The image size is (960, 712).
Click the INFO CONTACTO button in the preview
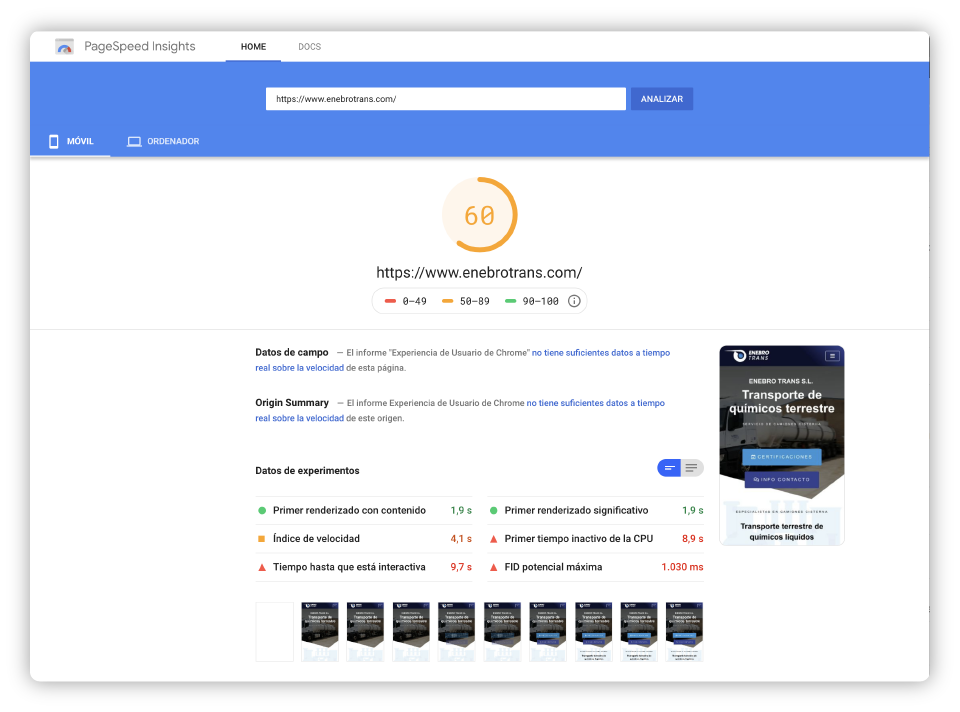click(782, 479)
